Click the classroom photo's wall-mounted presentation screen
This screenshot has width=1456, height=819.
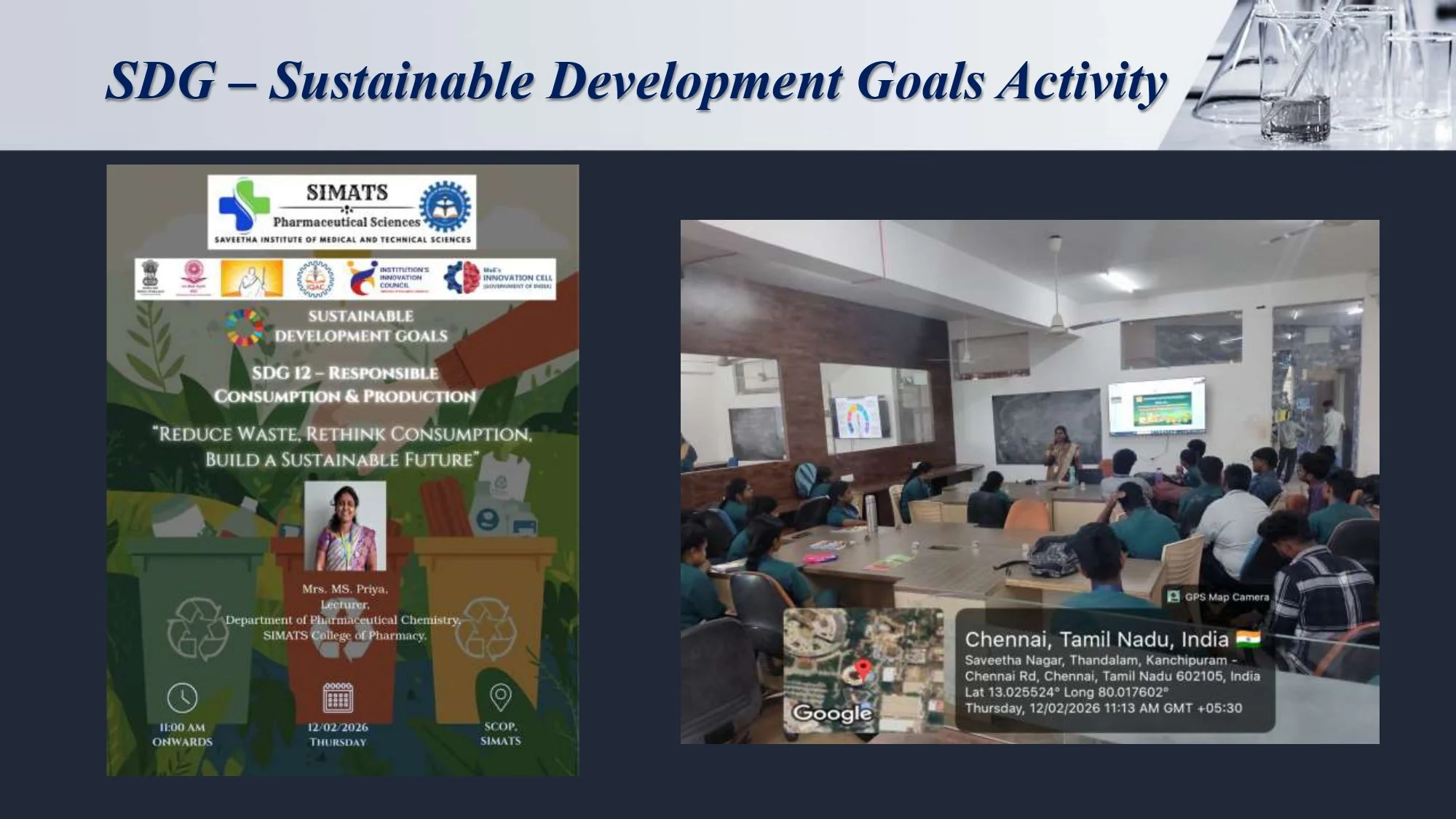[1156, 406]
